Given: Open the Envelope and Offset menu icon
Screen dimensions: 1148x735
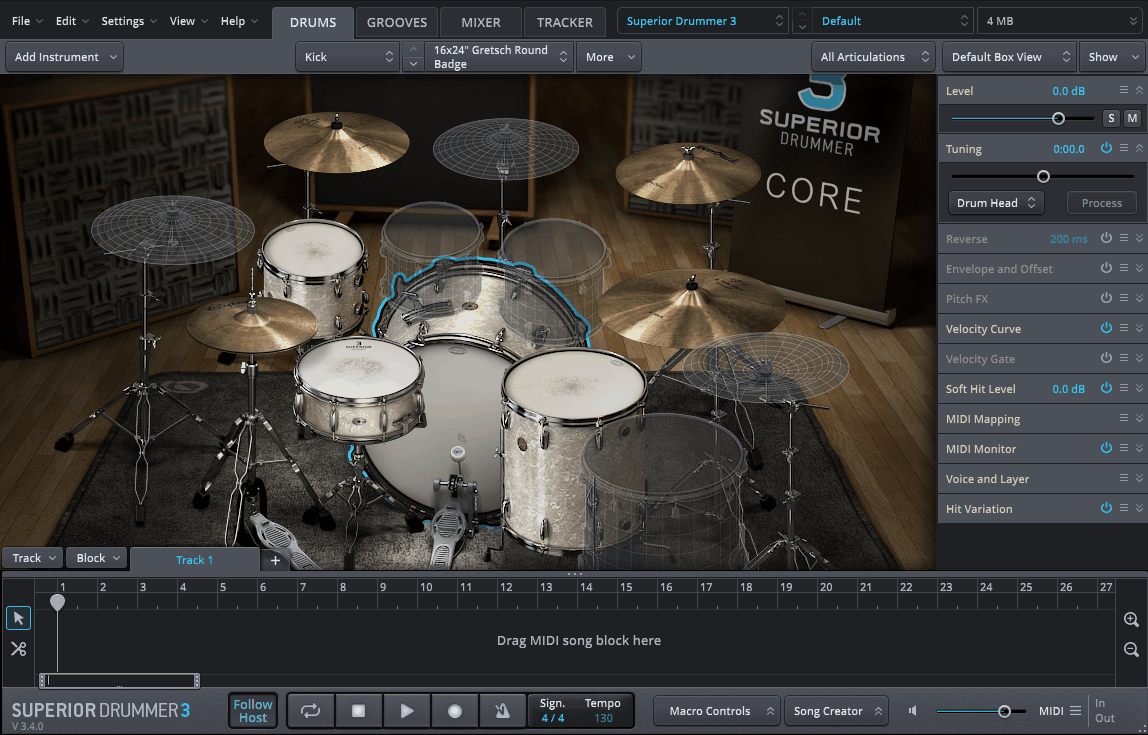Looking at the screenshot, I should 1124,268.
